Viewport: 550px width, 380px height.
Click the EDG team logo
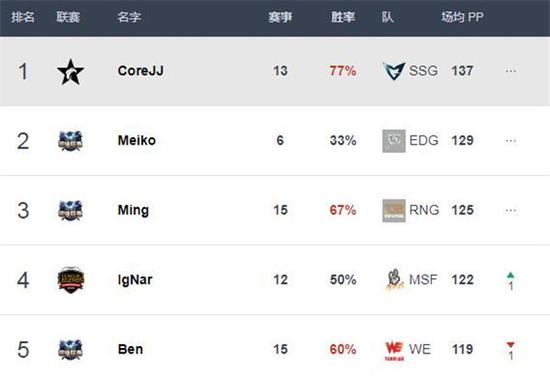pyautogui.click(x=394, y=141)
